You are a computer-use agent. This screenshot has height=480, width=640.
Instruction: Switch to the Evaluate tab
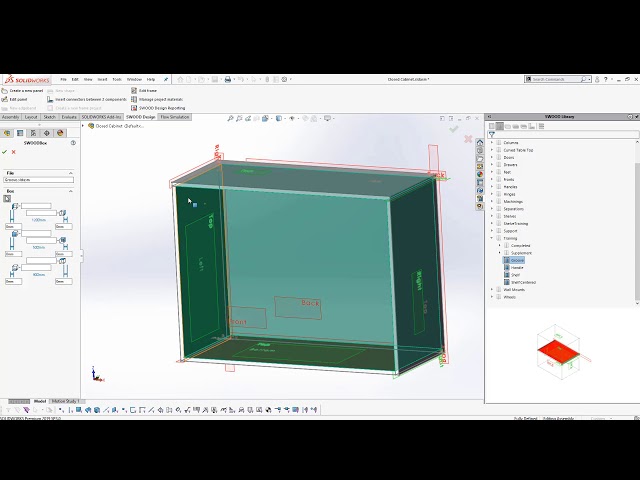tap(69, 117)
